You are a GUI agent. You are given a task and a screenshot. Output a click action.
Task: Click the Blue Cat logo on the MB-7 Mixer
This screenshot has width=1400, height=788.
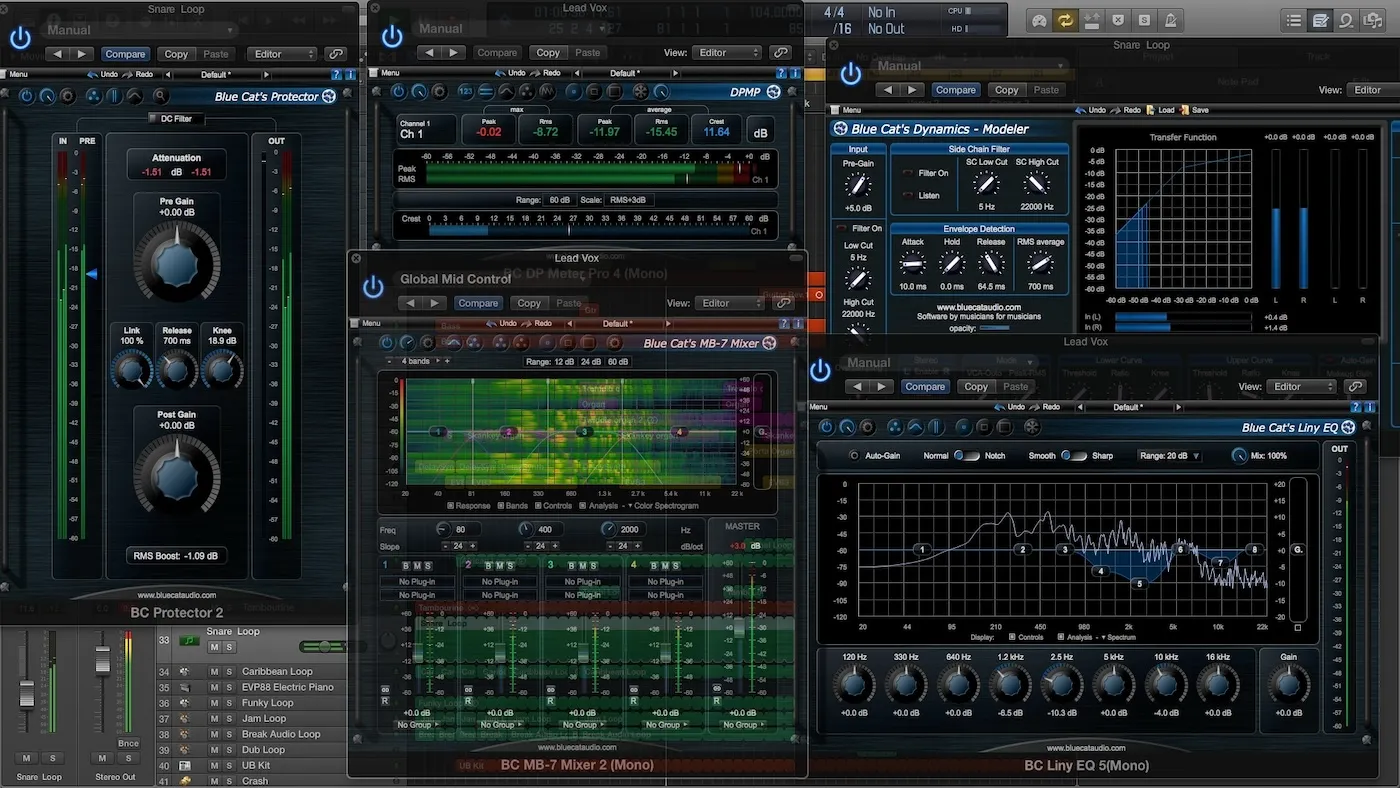pyautogui.click(x=769, y=342)
